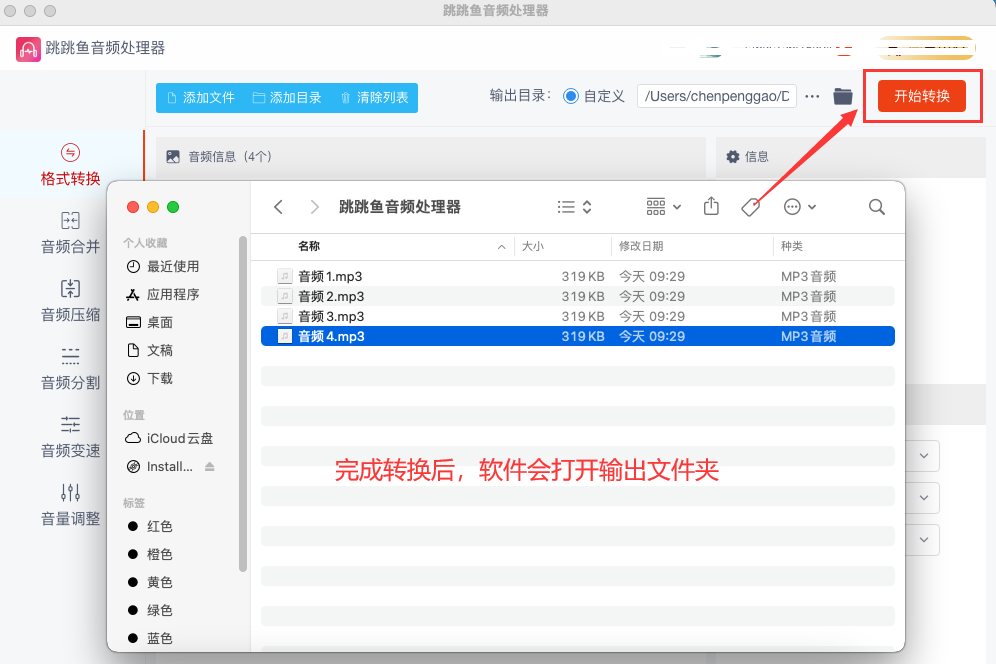996x664 pixels.
Task: Click the Finder share icon
Action: click(711, 207)
